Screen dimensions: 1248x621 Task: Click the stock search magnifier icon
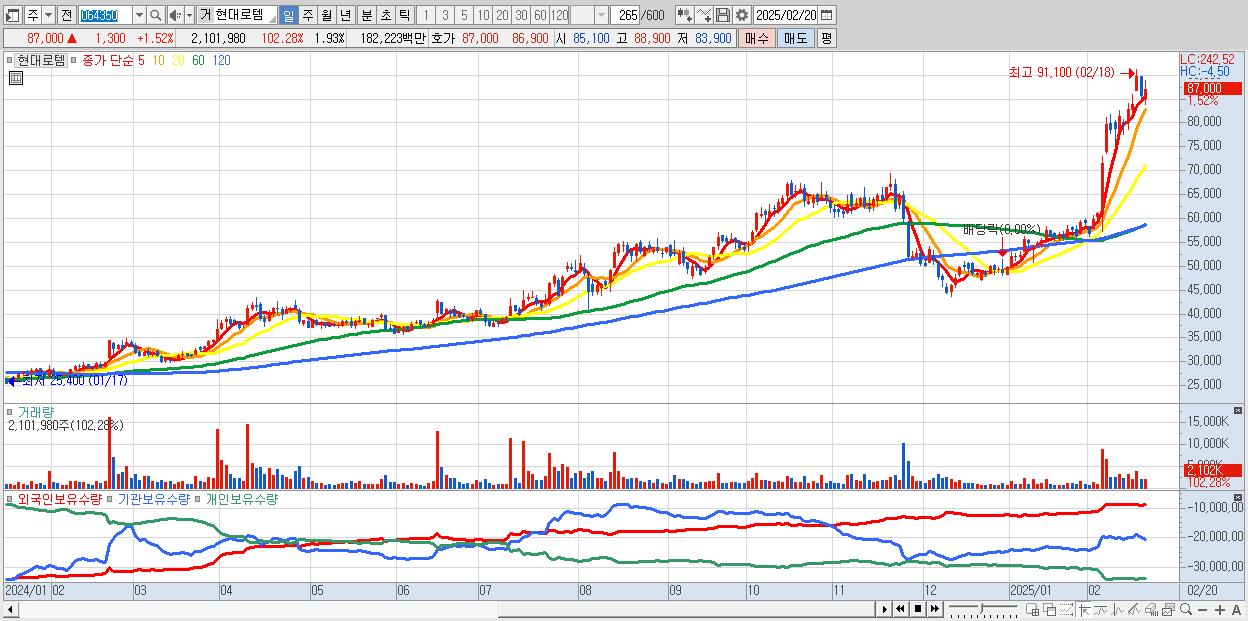tap(156, 15)
